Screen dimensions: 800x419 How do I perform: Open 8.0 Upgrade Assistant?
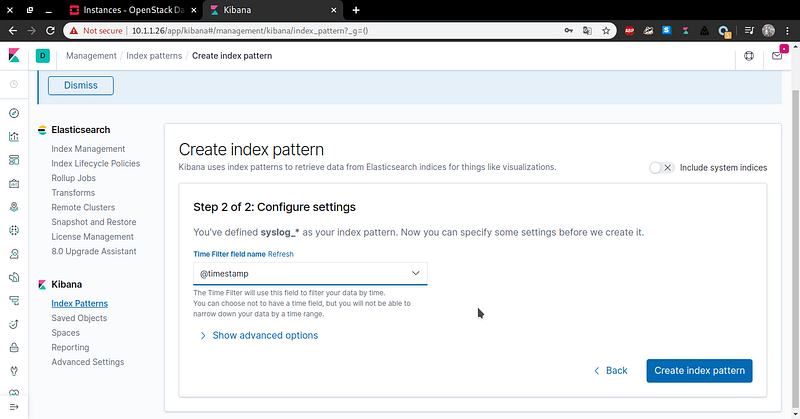click(x=94, y=251)
